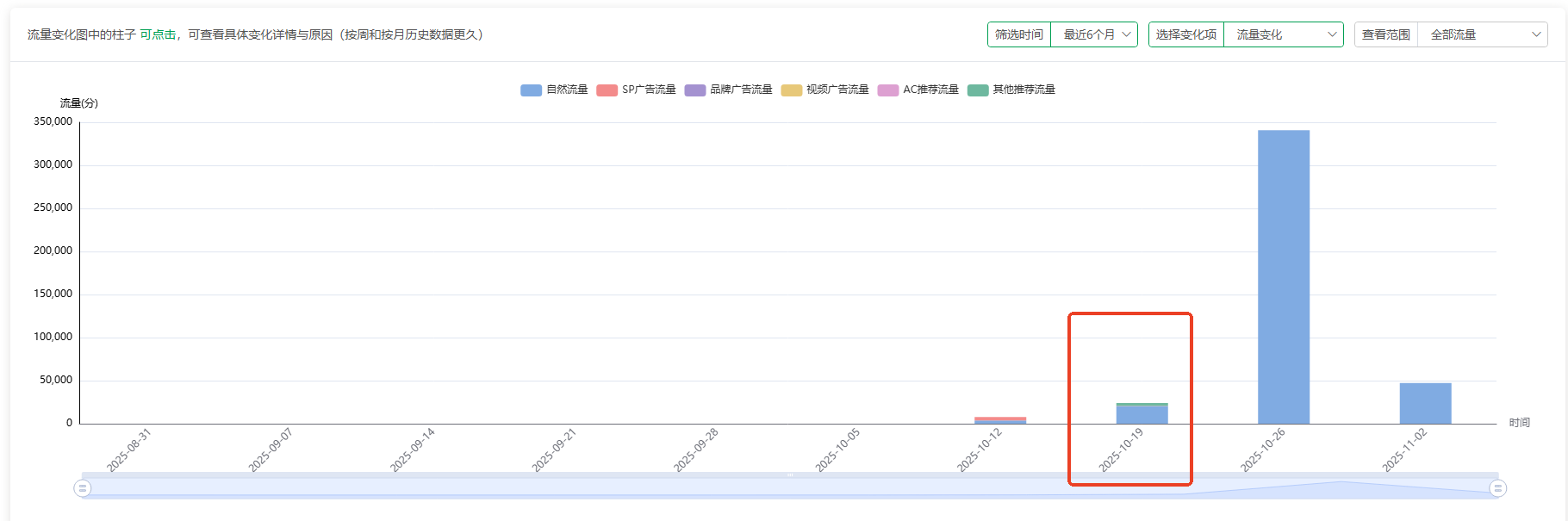Viewport: 1568px width, 521px height.
Task: Click the left zoom slider handle
Action: tap(83, 488)
